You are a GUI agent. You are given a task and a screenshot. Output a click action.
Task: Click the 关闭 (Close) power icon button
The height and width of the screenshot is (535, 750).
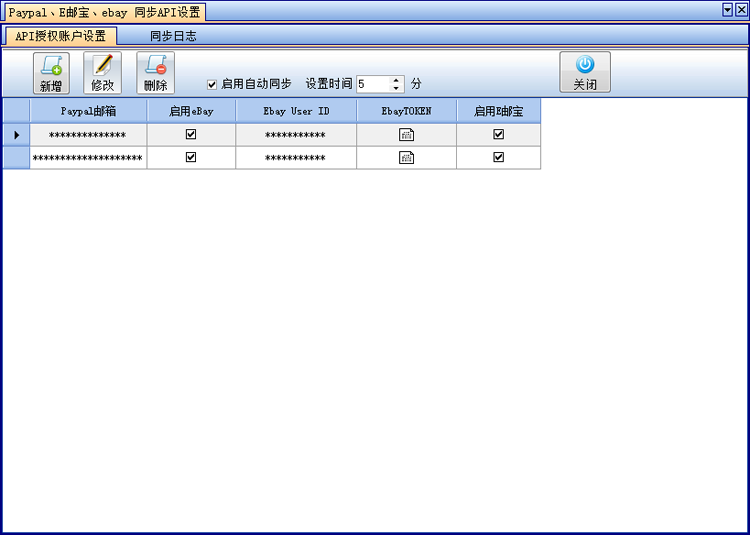tap(585, 72)
